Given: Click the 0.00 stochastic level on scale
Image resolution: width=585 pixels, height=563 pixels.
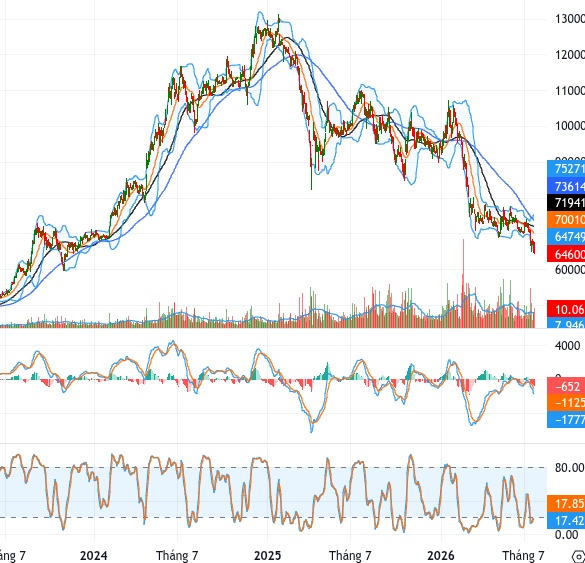Looking at the screenshot, I should [x=566, y=535].
